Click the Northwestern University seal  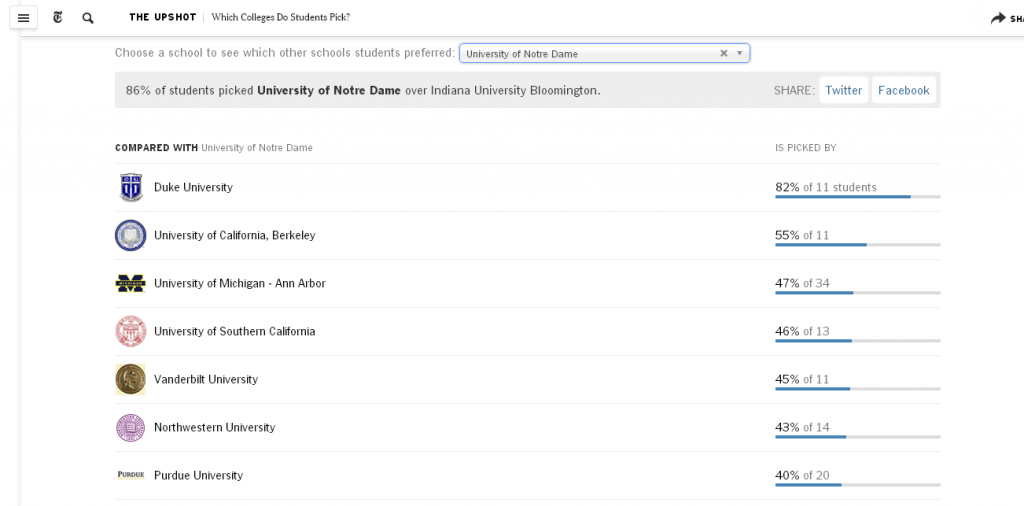point(130,427)
